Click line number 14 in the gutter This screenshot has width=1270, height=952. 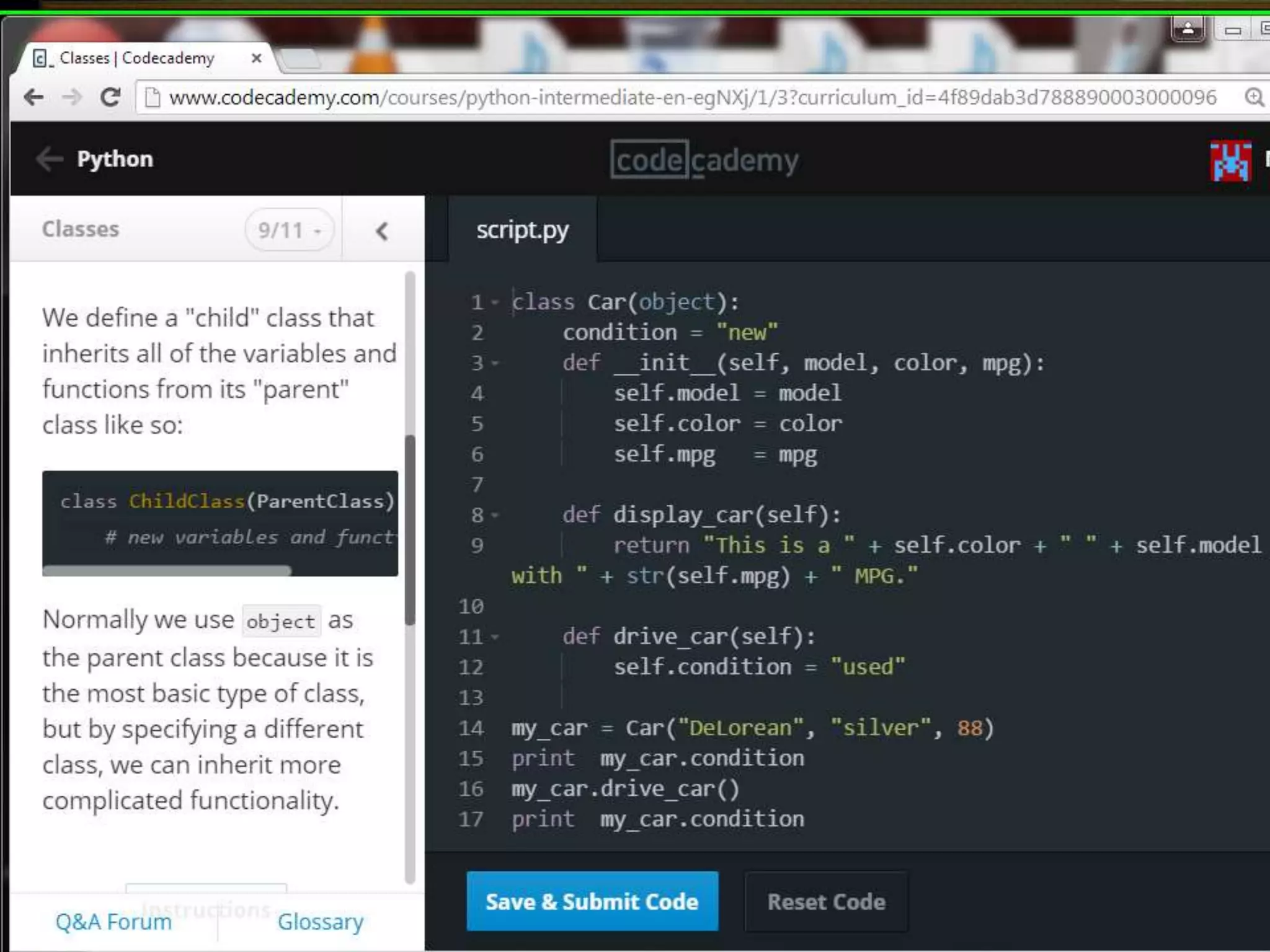point(471,728)
